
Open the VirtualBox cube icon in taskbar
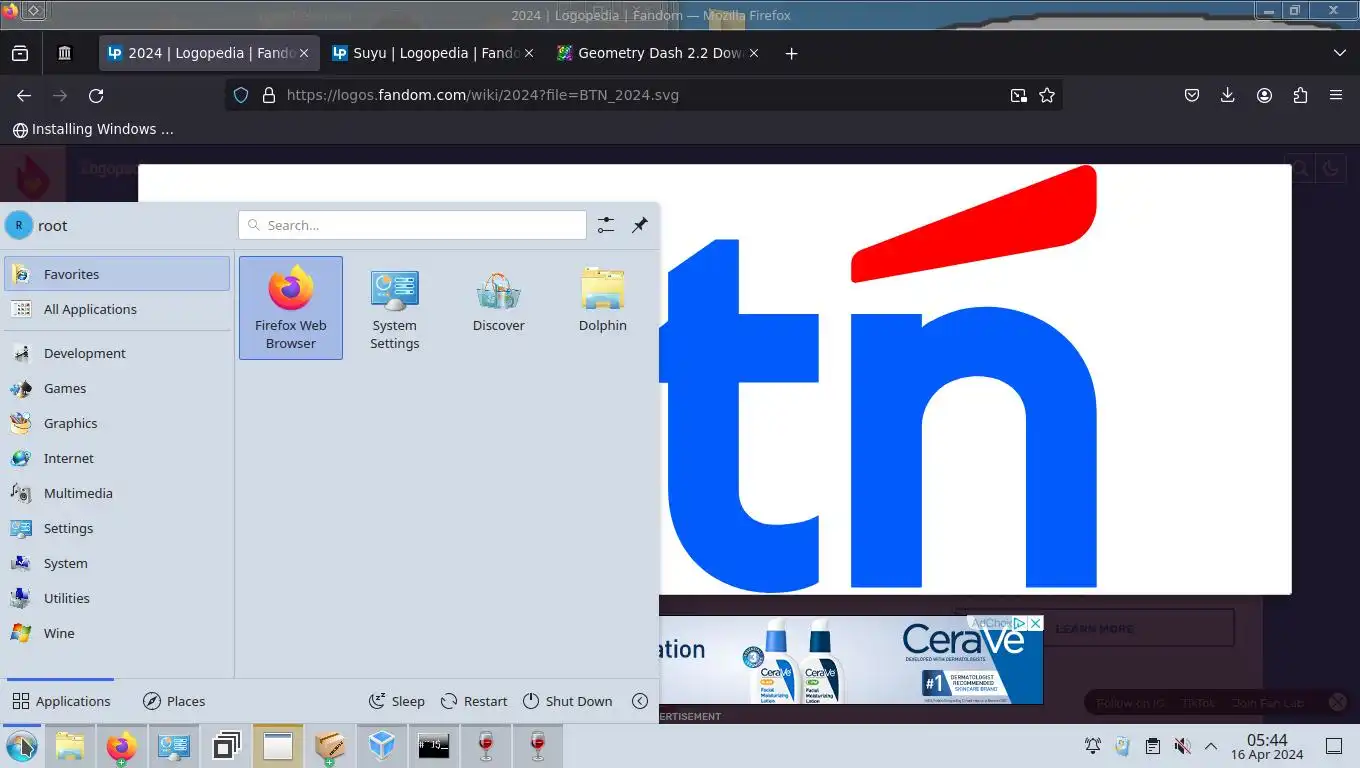381,746
